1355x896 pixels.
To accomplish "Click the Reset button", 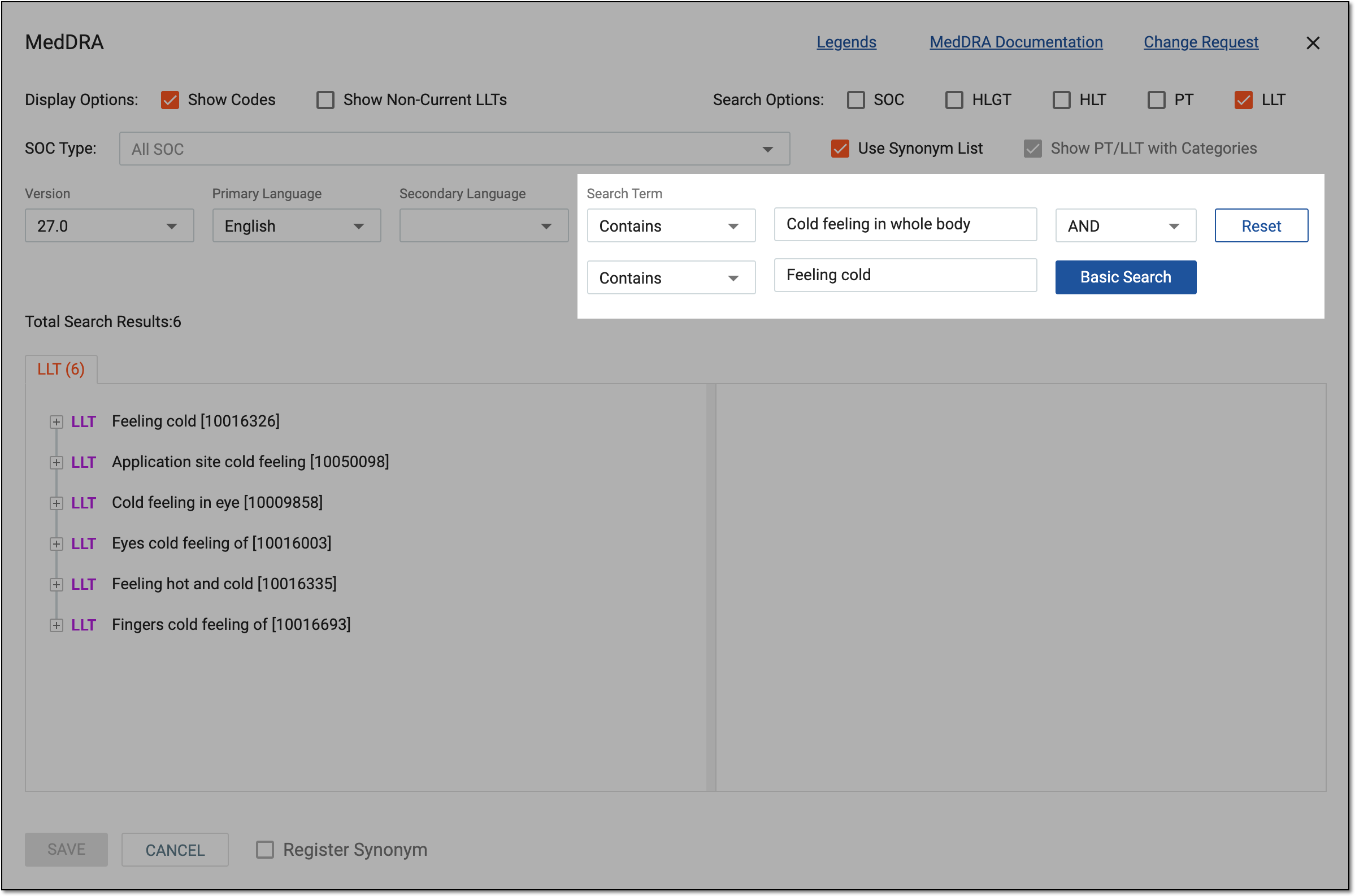I will pos(1261,226).
